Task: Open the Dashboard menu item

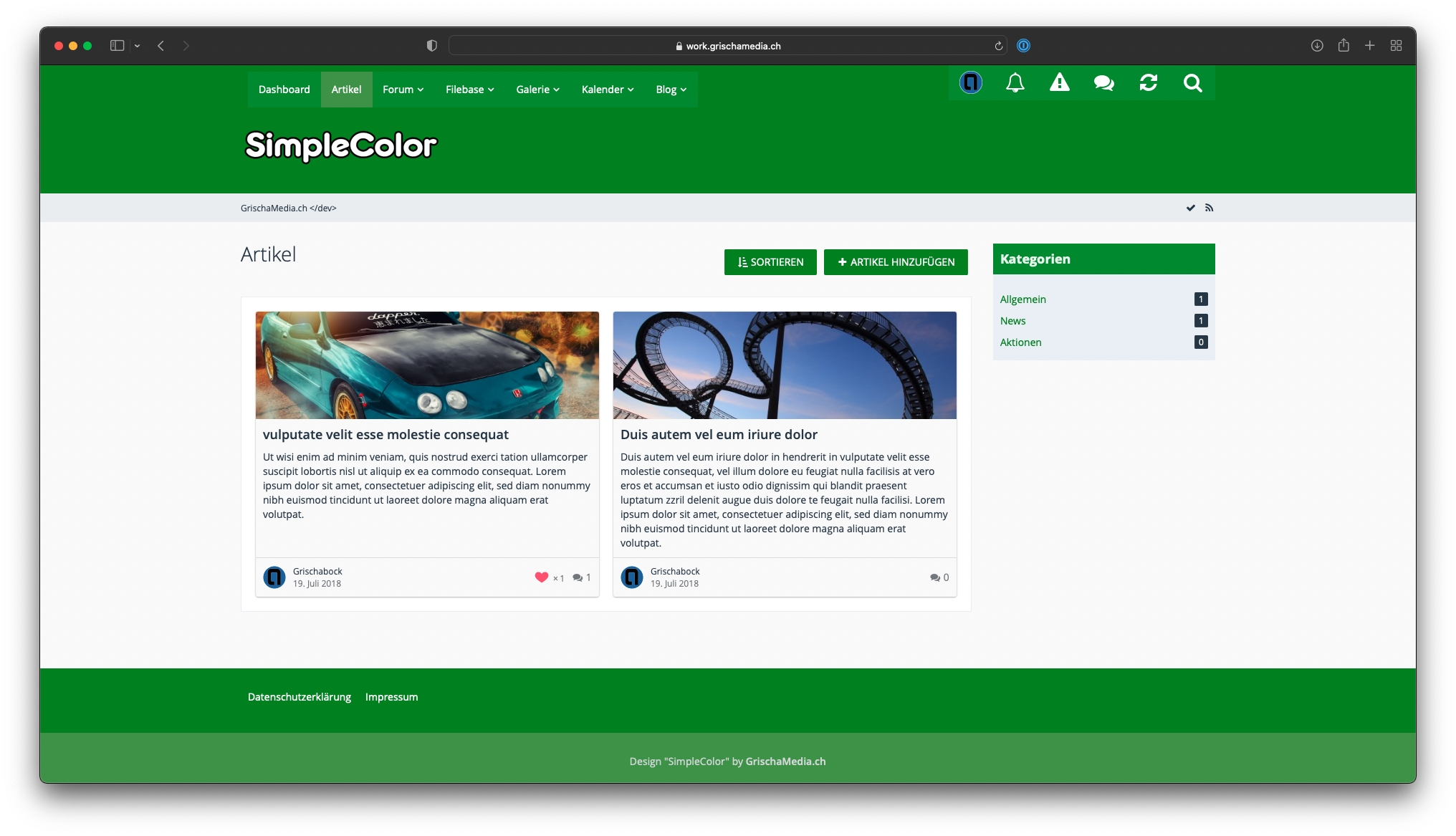Action: [284, 90]
